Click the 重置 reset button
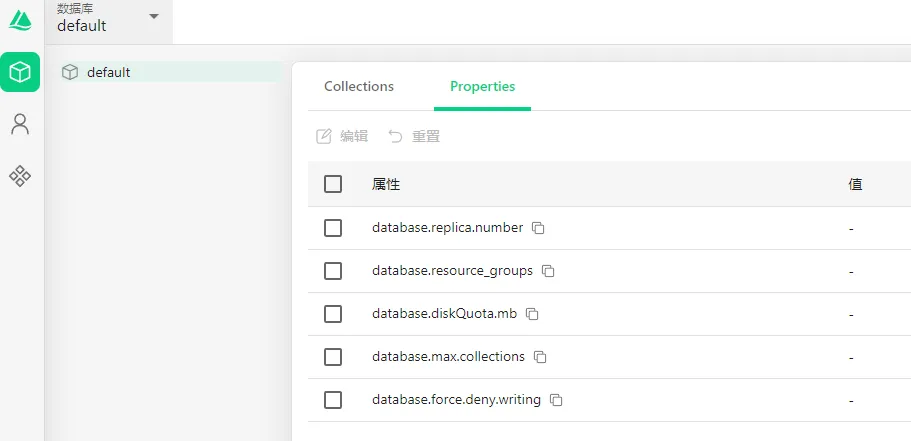 (x=414, y=137)
